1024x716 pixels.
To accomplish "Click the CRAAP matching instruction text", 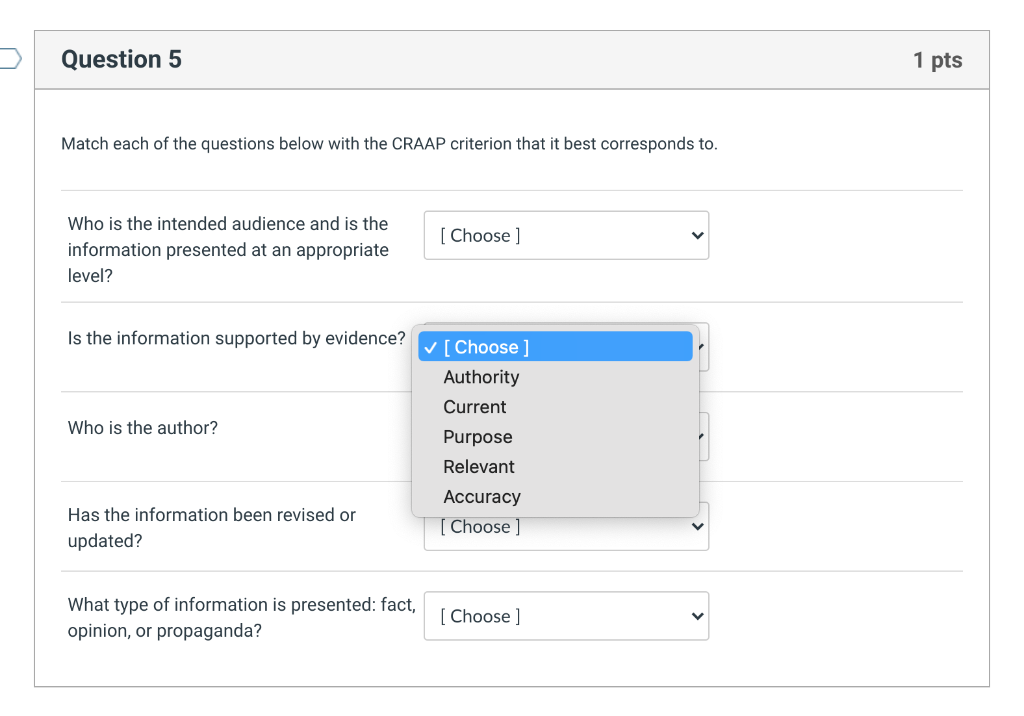I will tap(389, 144).
